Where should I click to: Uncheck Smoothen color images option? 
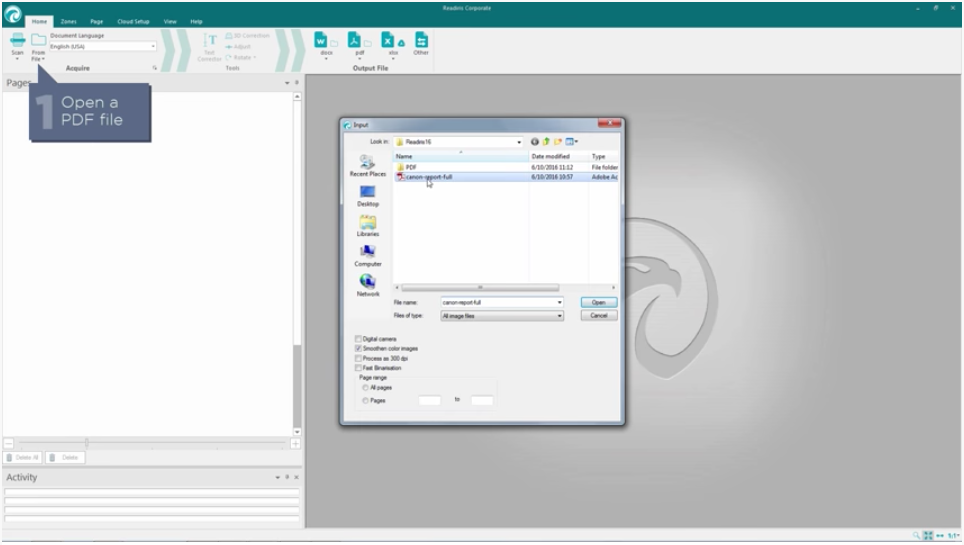(359, 349)
